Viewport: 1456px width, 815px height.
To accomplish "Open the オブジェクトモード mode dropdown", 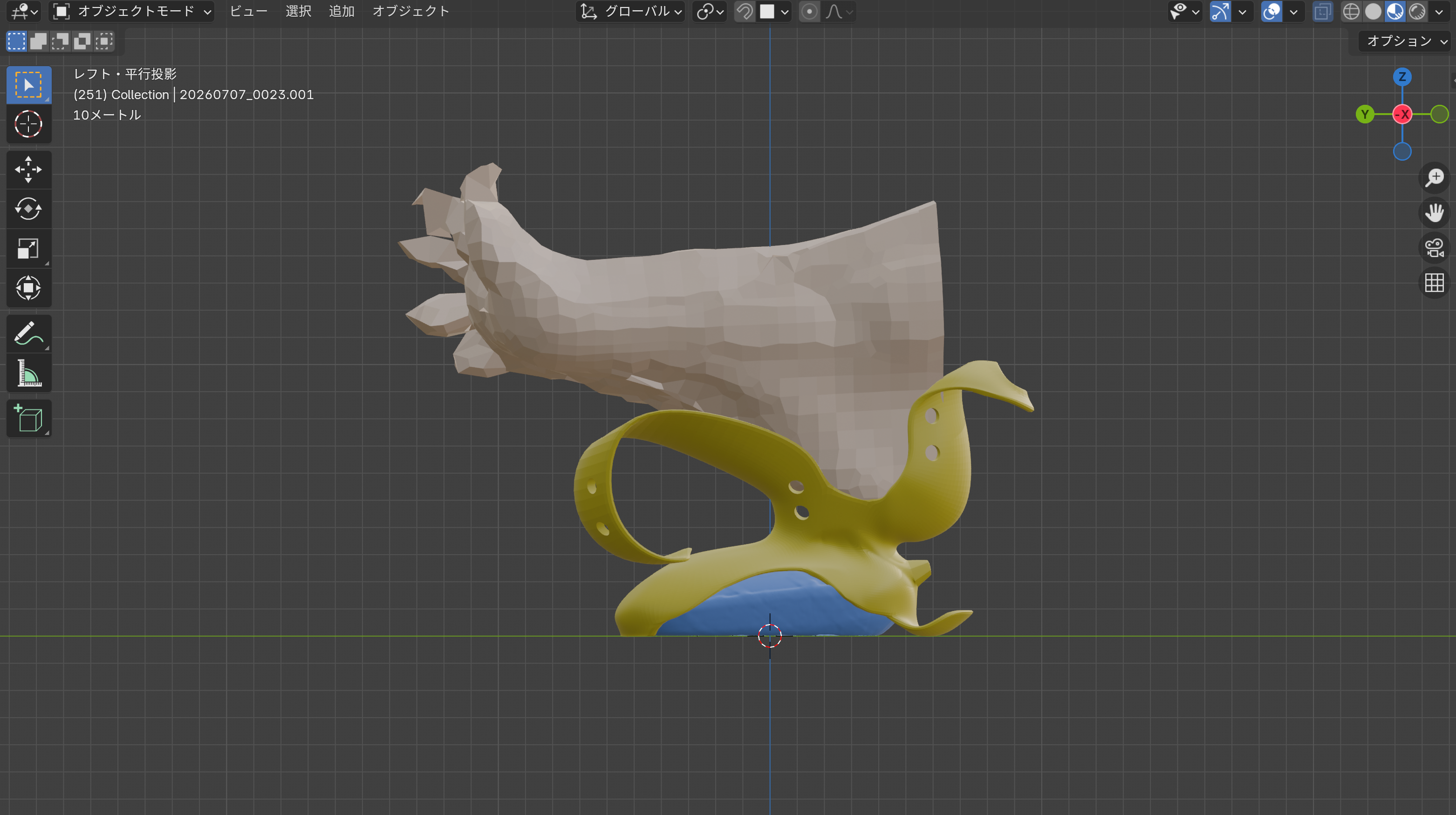I will [132, 11].
